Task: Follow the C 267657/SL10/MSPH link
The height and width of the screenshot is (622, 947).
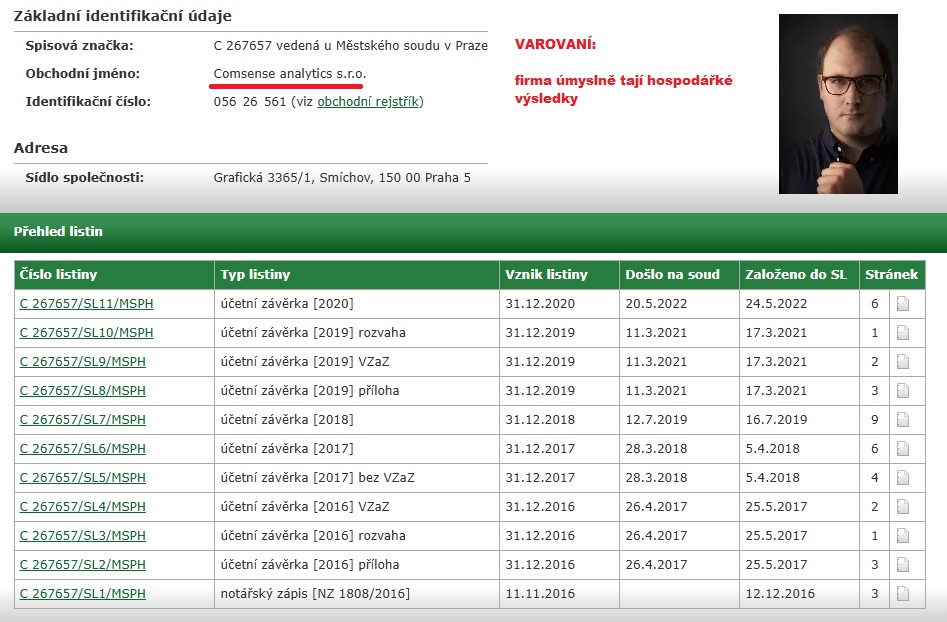Action: click(86, 333)
